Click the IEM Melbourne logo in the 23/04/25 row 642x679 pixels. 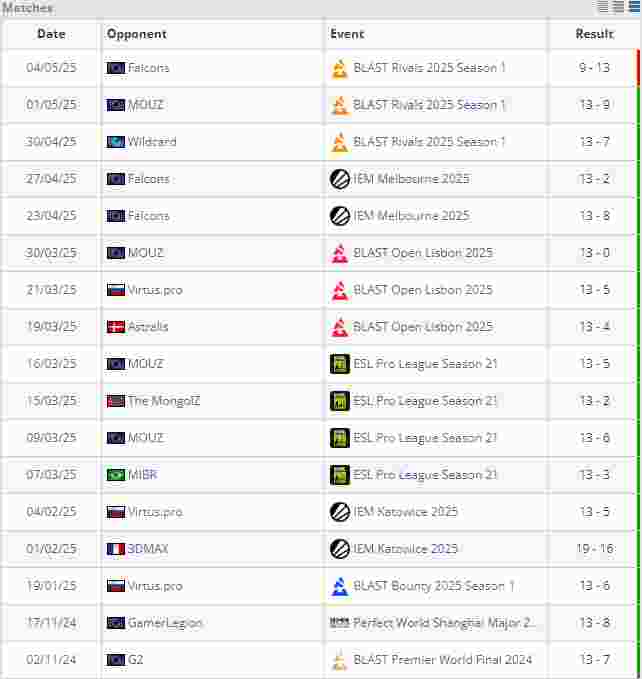click(x=340, y=216)
